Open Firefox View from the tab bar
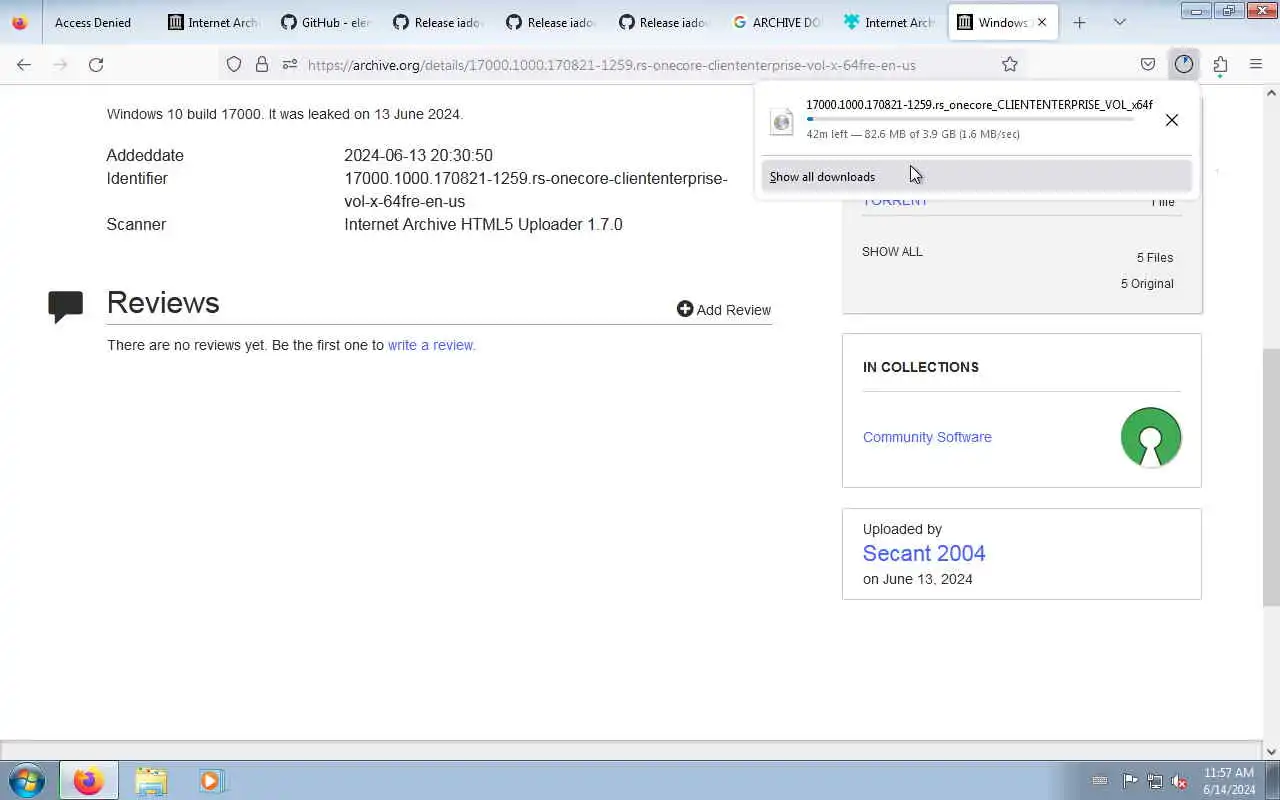 pos(20,22)
